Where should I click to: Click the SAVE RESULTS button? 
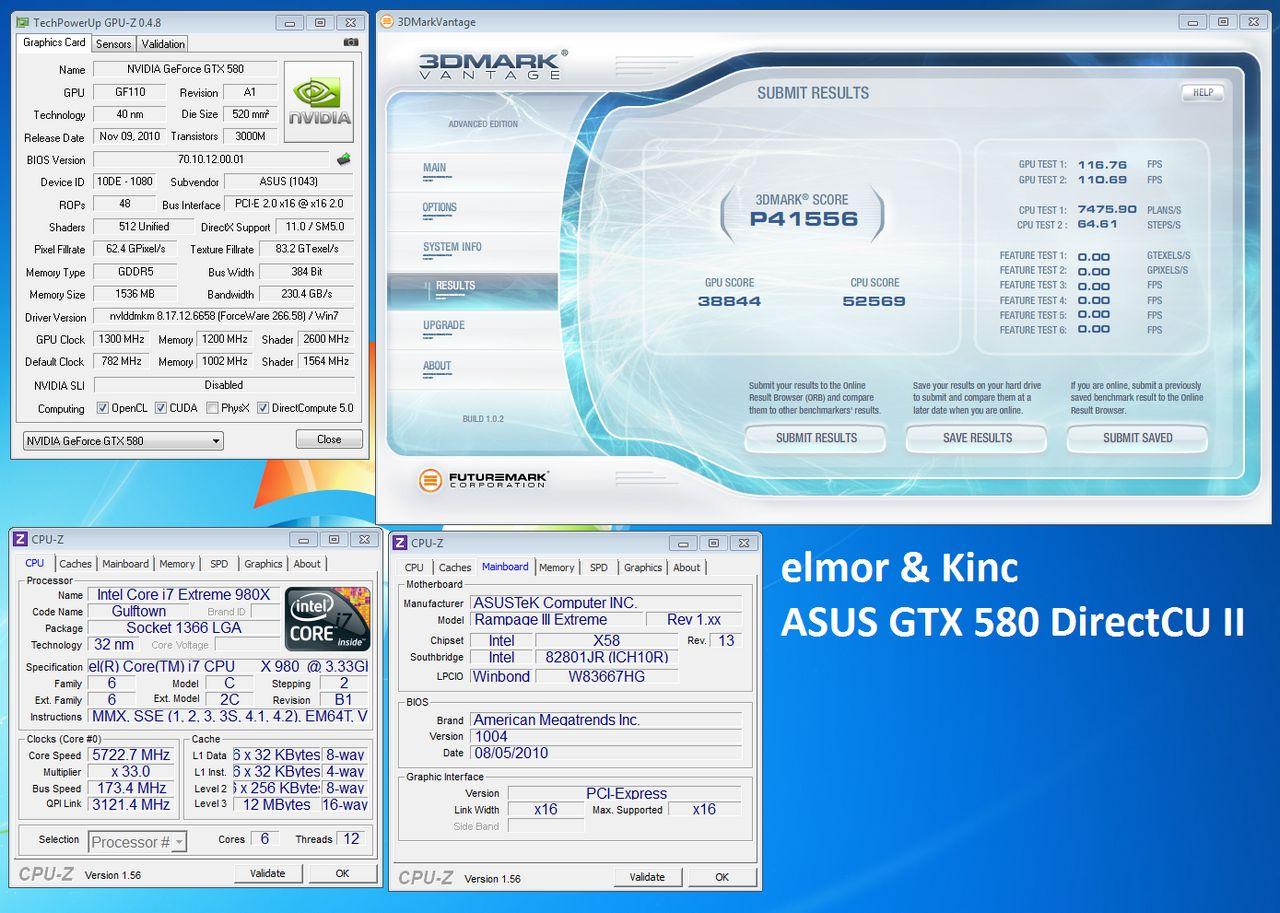(977, 438)
